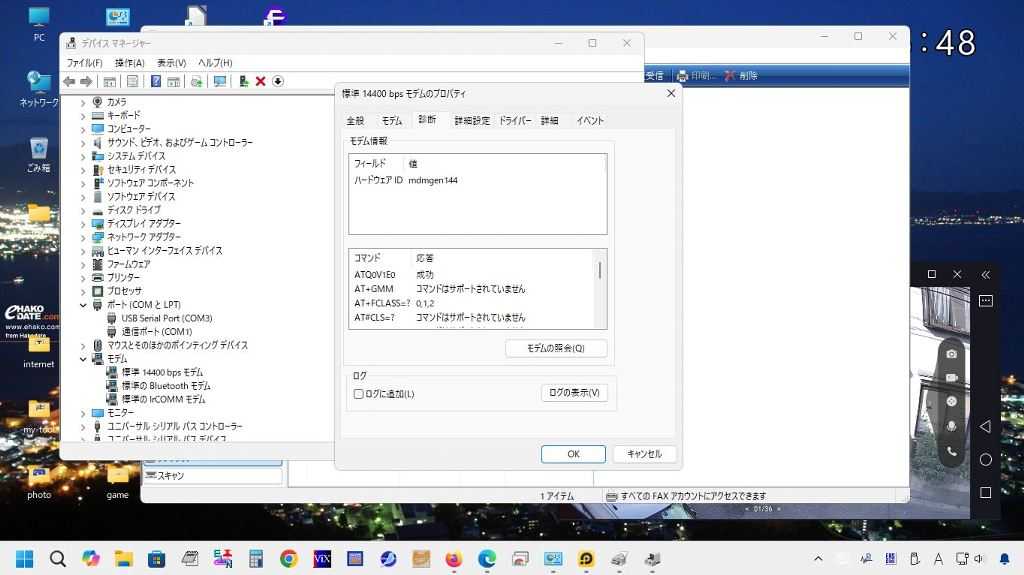Expand the プリンター tree node
1024x575 pixels.
(x=83, y=278)
